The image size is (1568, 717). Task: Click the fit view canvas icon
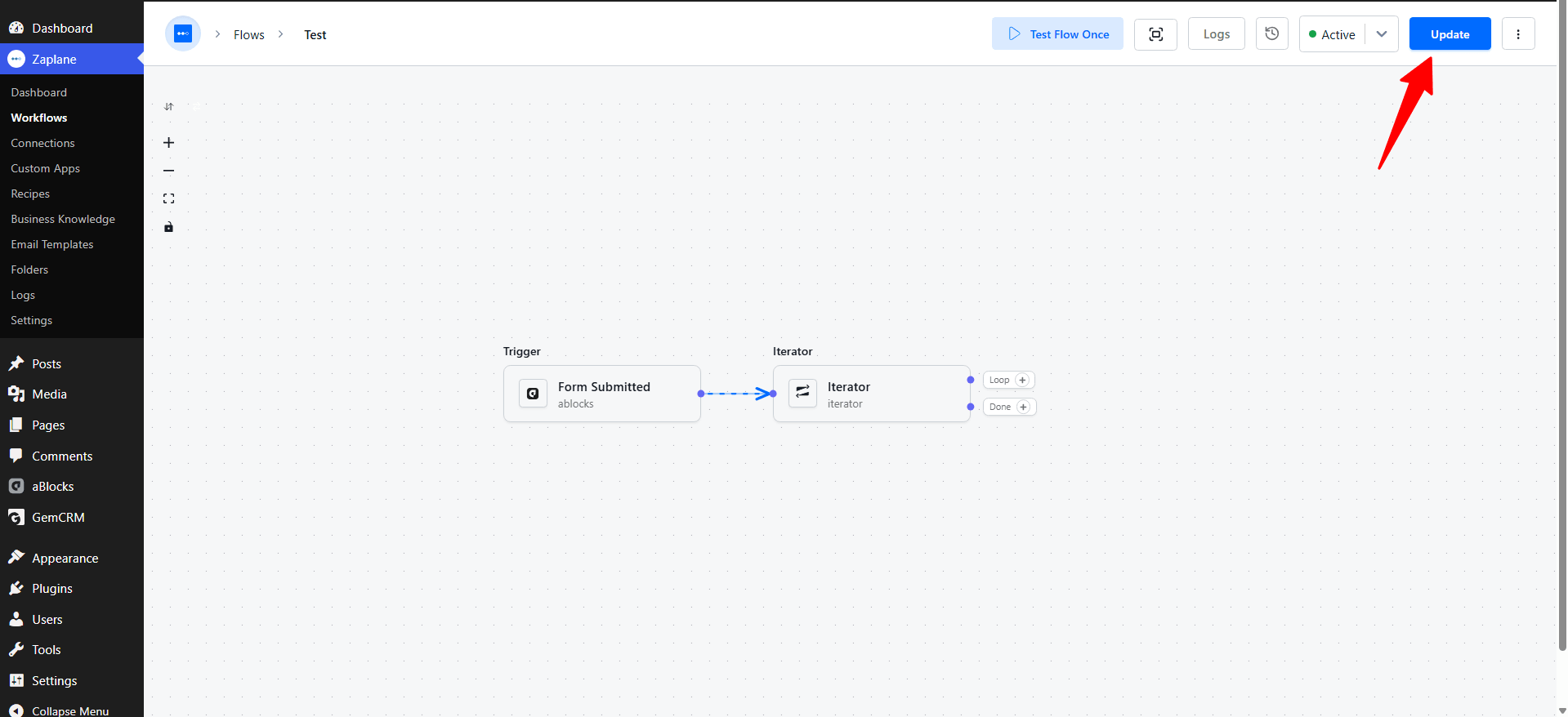tap(169, 198)
